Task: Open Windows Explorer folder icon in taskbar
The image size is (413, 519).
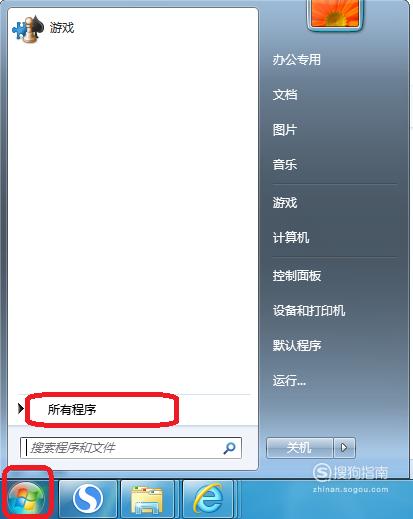Action: point(147,499)
